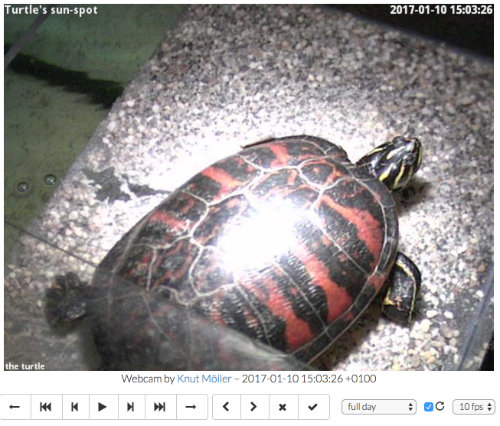Click the checkmark confirm button
This screenshot has width=500, height=426.
313,407
